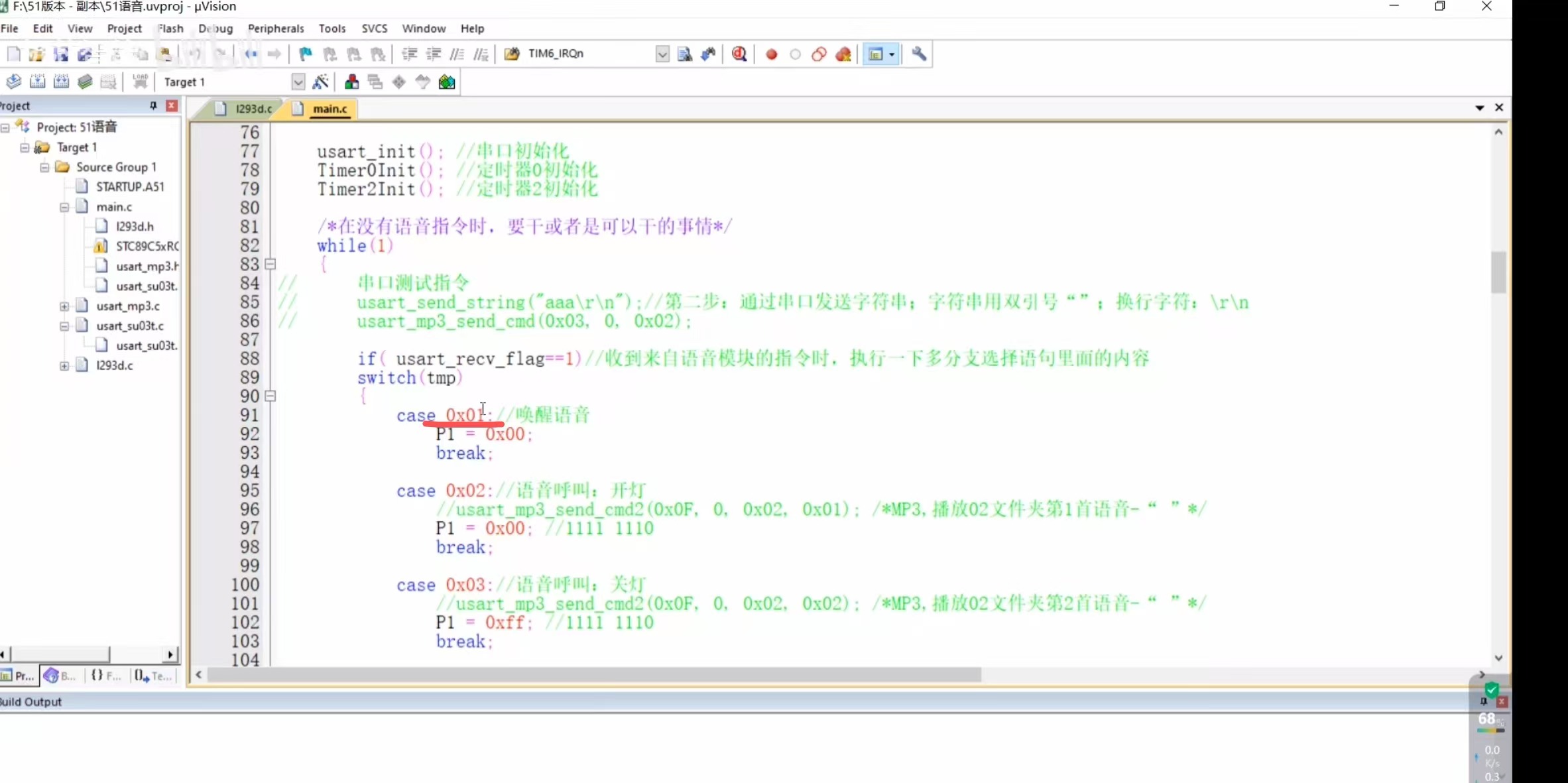1568x783 pixels.
Task: Click the code fold marker near line 90
Action: (x=271, y=396)
